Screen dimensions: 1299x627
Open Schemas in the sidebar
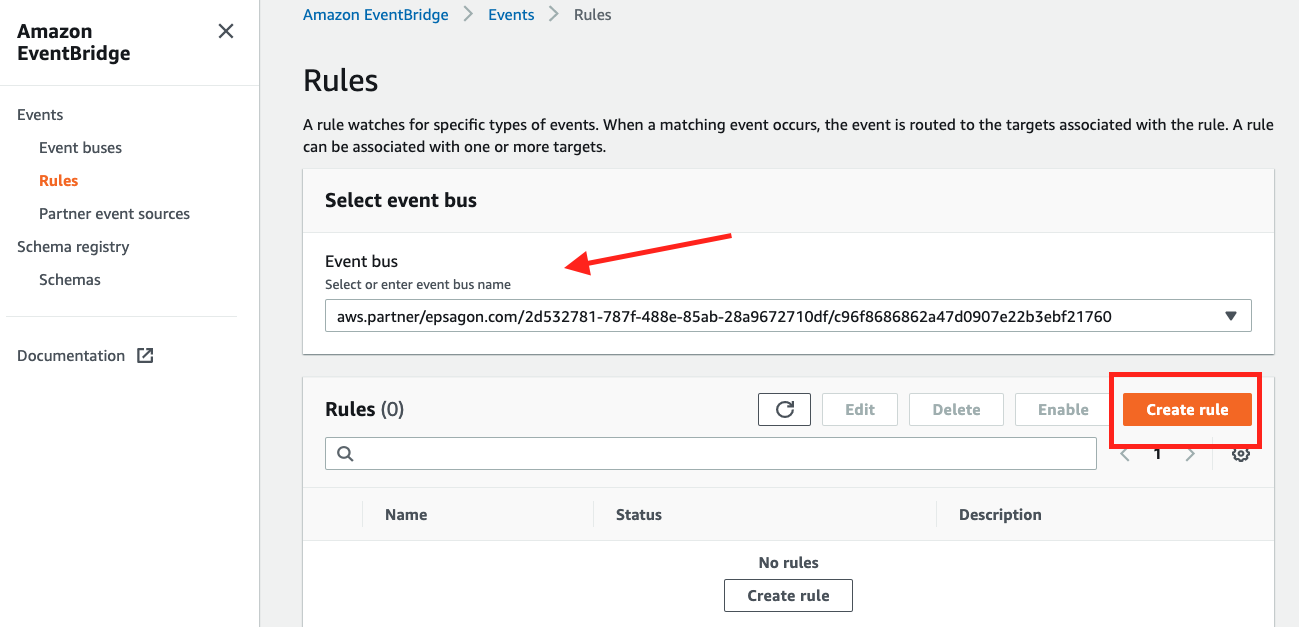(x=70, y=280)
